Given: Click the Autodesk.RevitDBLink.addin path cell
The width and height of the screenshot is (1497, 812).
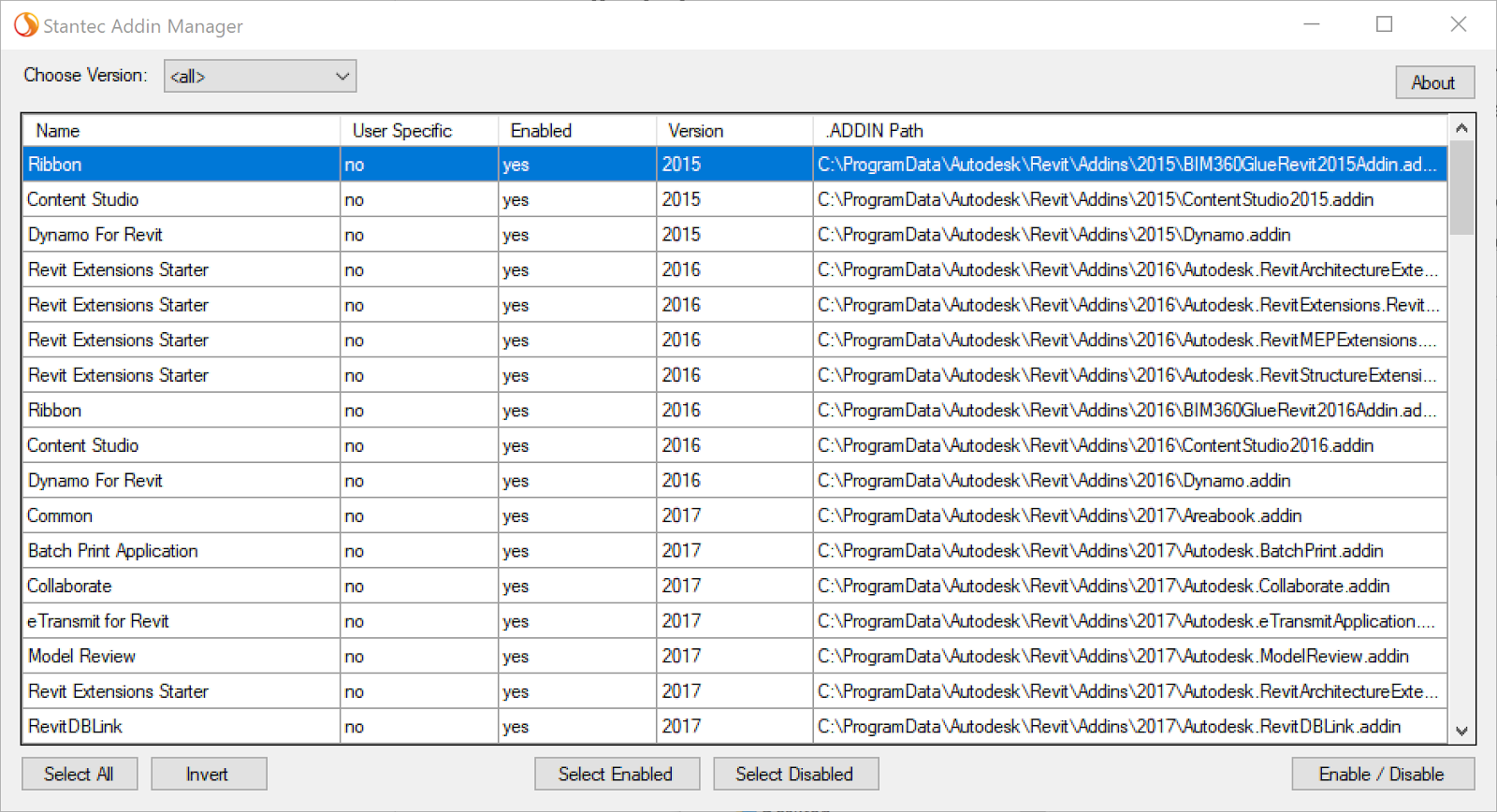Looking at the screenshot, I should (1130, 727).
